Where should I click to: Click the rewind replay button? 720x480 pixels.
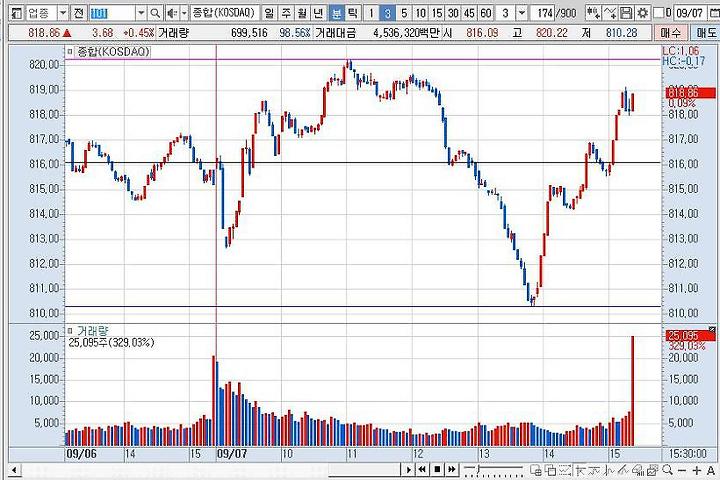[422, 469]
